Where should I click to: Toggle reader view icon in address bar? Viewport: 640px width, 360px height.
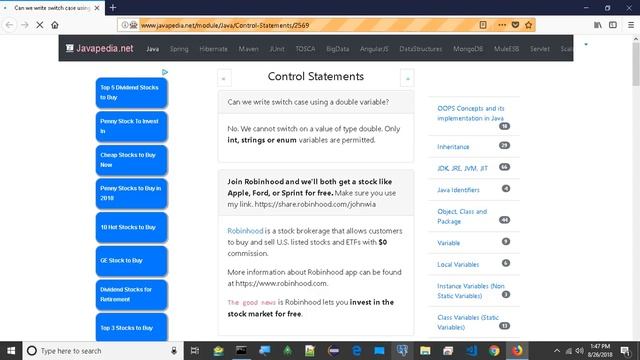coord(483,25)
